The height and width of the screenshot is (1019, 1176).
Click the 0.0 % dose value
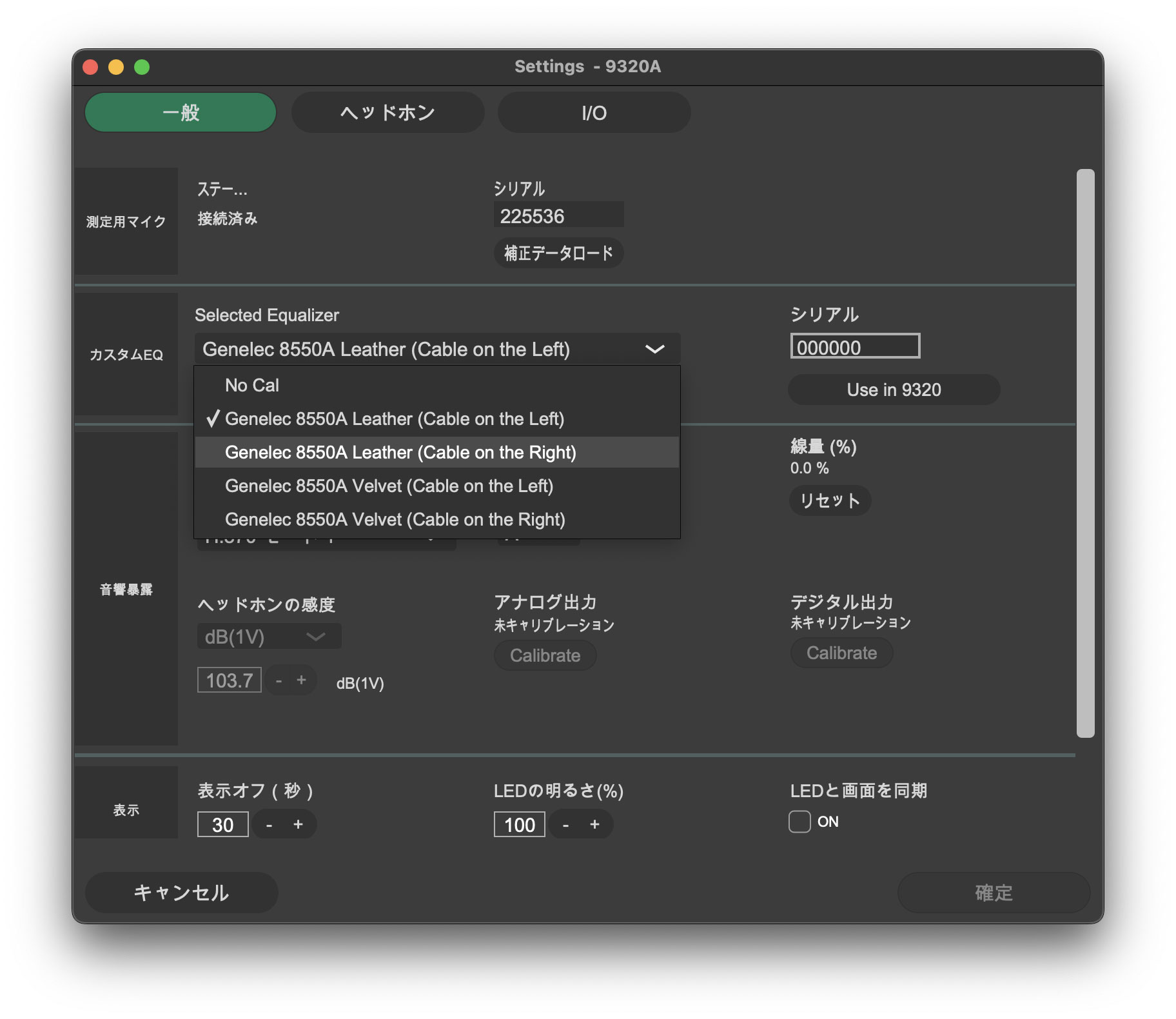click(x=810, y=468)
